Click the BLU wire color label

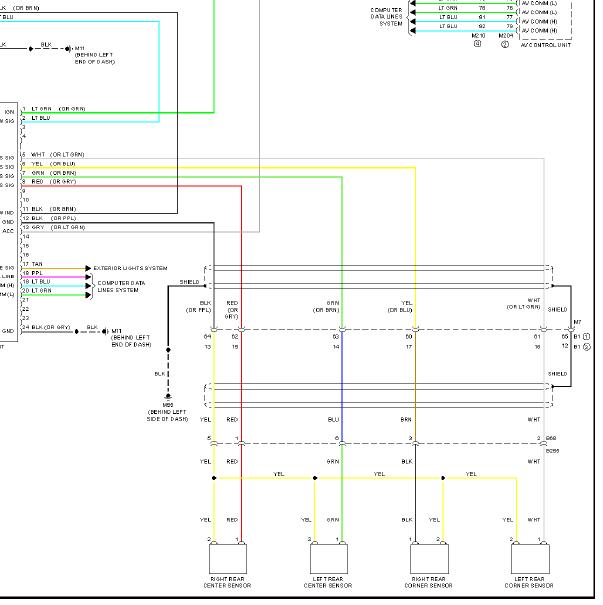333,419
